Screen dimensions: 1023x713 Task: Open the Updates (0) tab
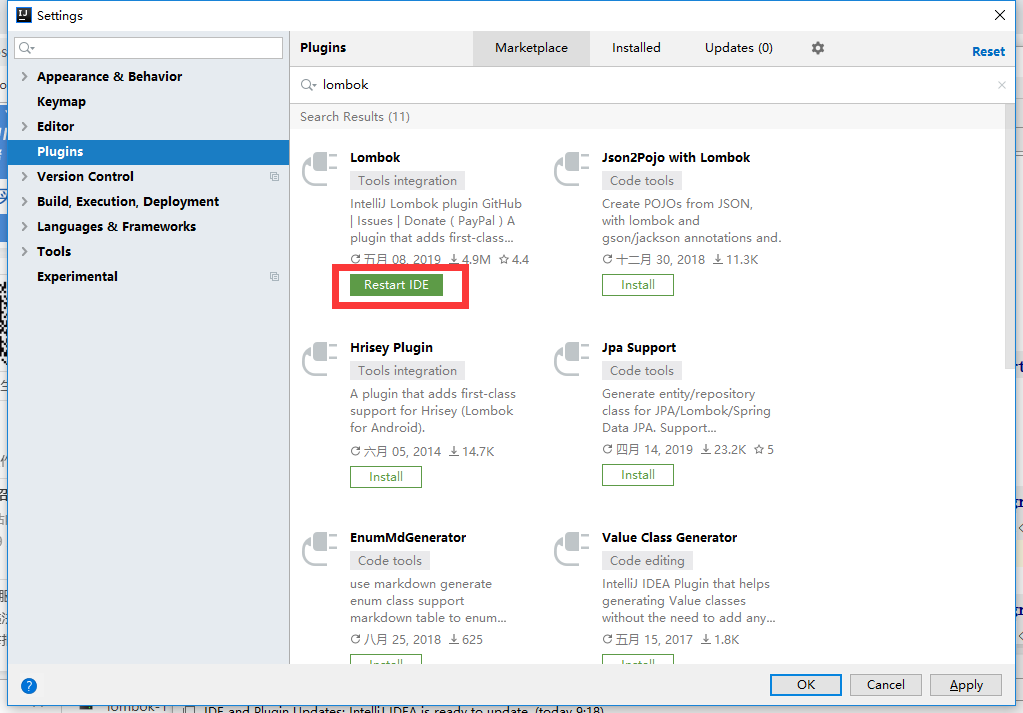(x=739, y=48)
